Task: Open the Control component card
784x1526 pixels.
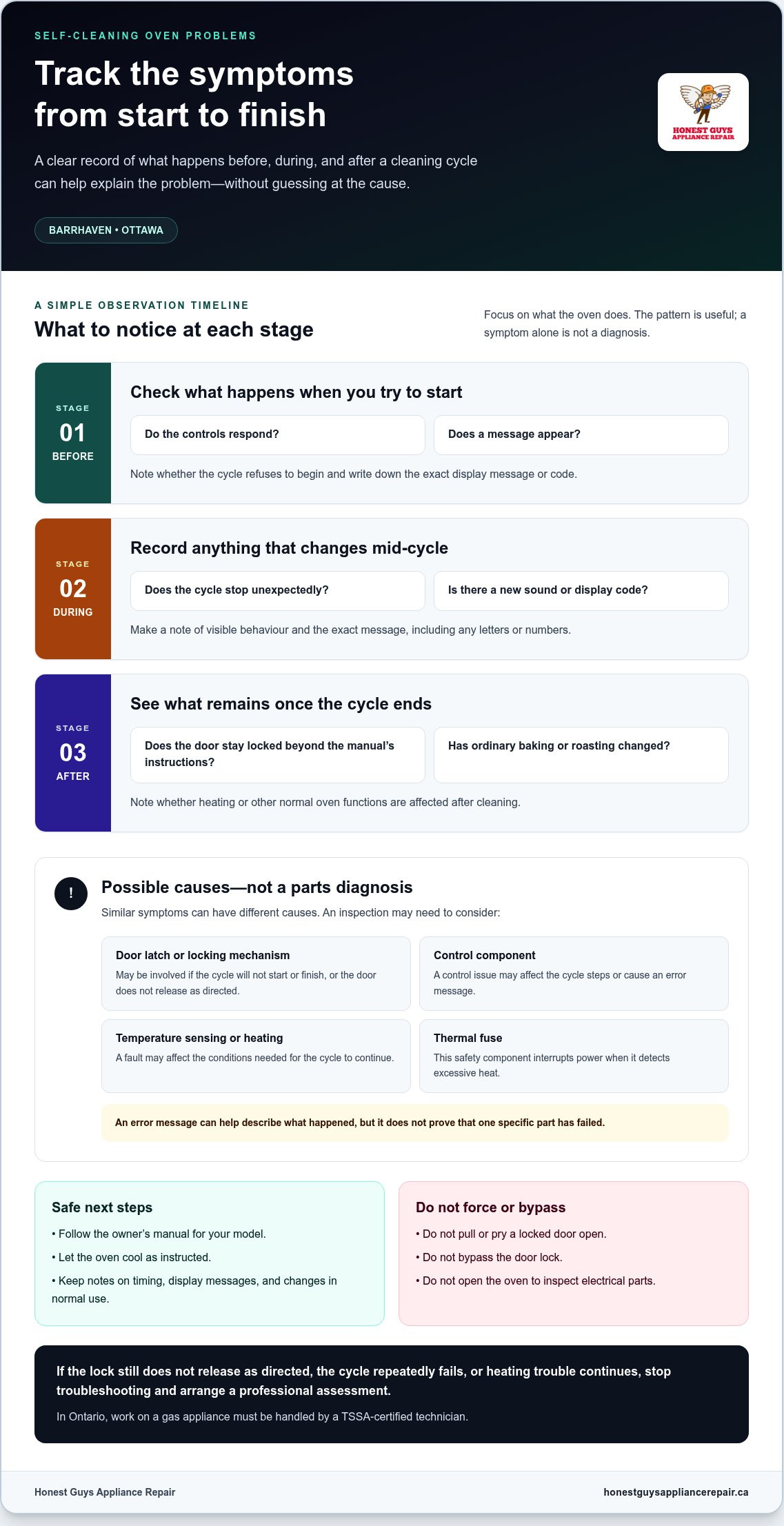Action: [574, 974]
